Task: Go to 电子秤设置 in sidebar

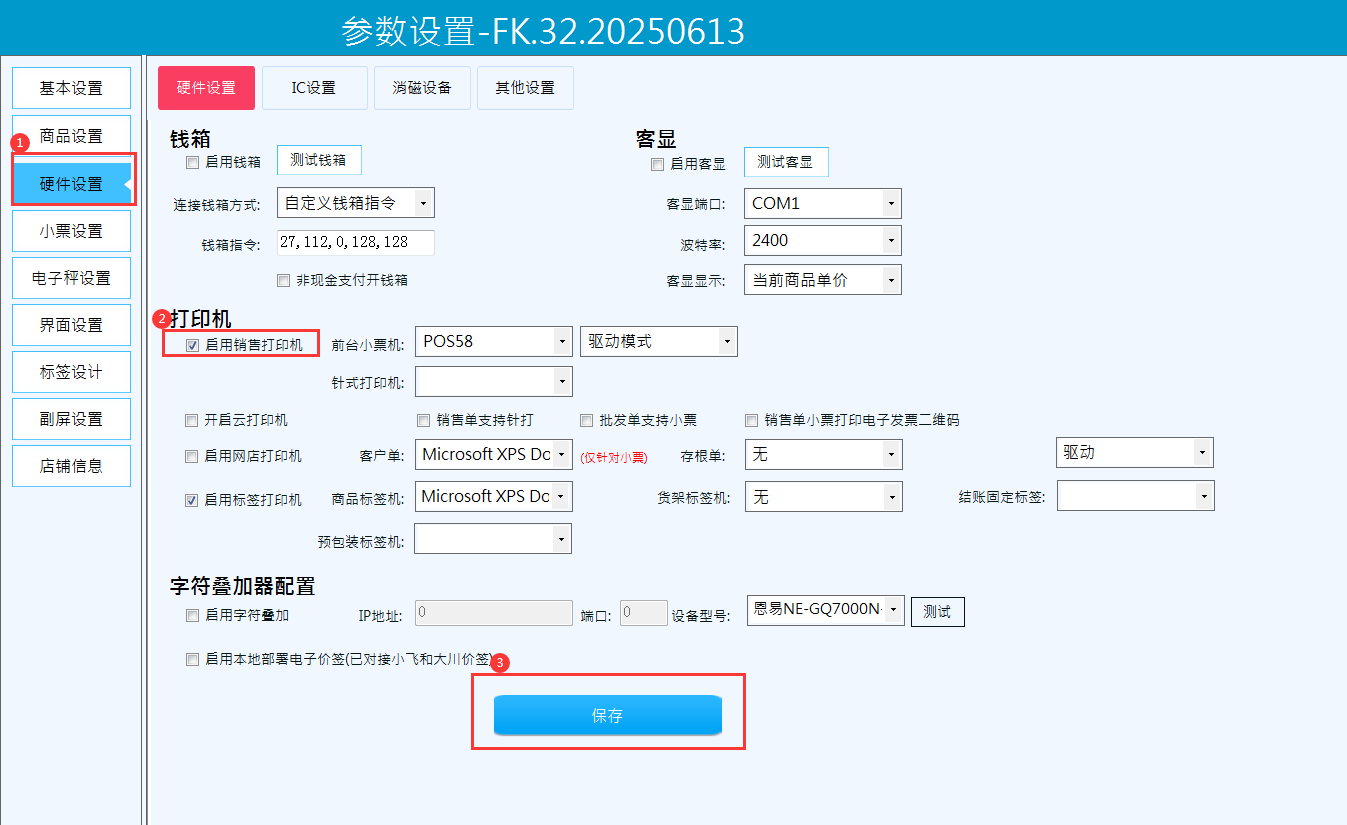Action: point(71,278)
